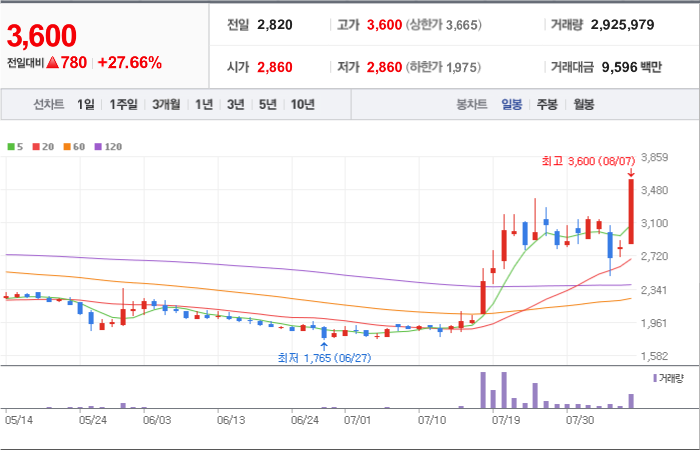Screen dimensions: 700x450
Task: Click the 07/30 date axis label
Action: click(580, 421)
